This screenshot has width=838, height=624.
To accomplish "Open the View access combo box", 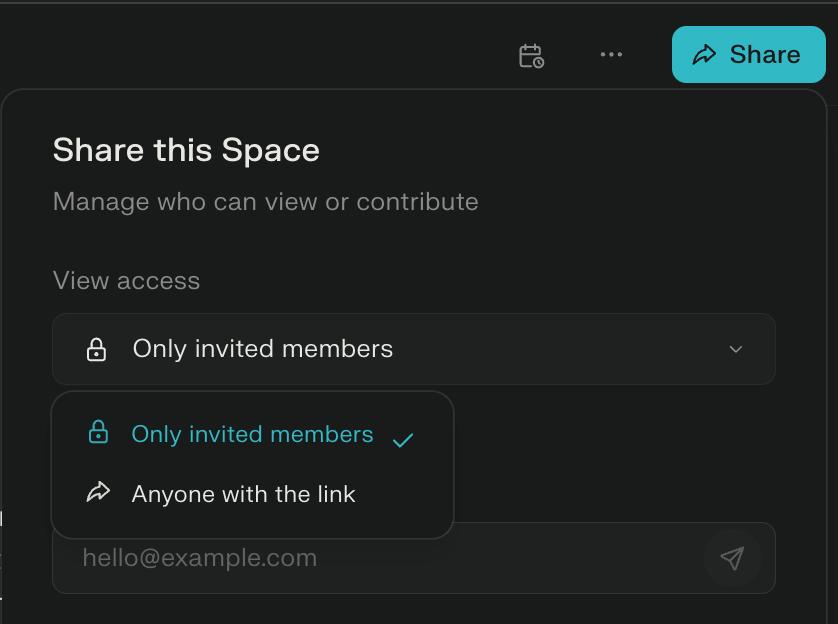I will pos(413,349).
